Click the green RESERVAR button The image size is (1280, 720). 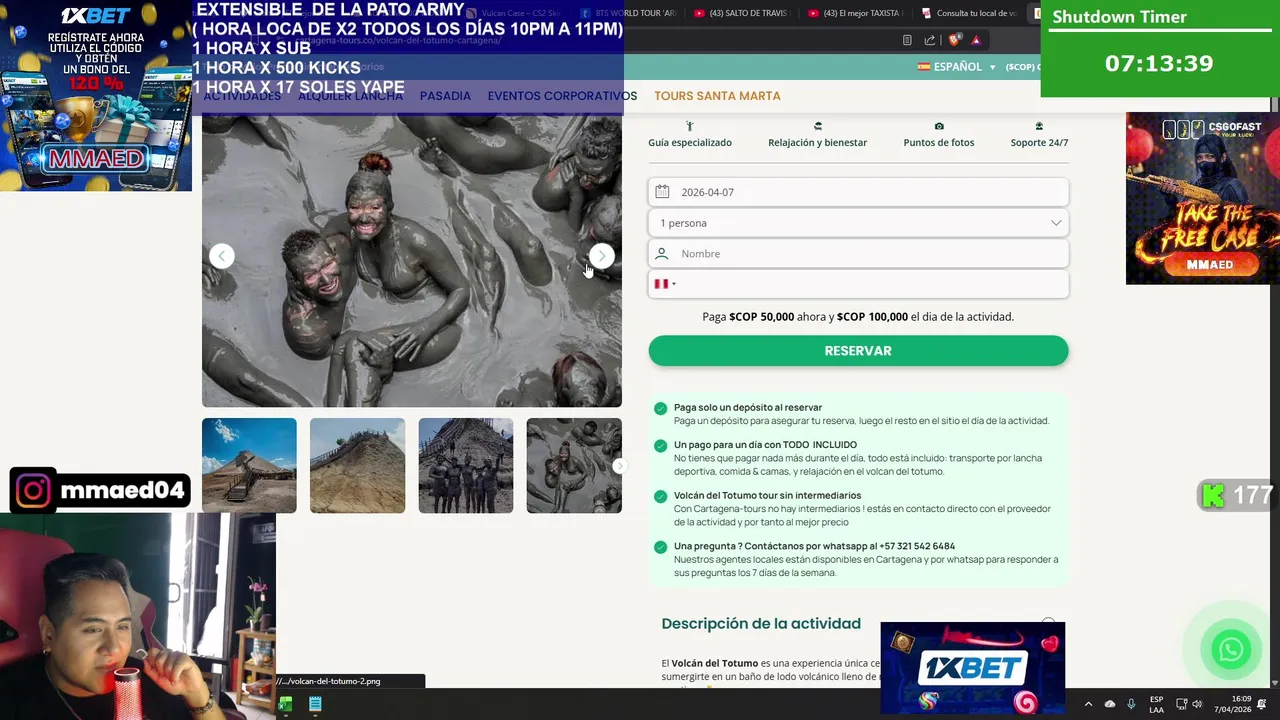pos(858,351)
